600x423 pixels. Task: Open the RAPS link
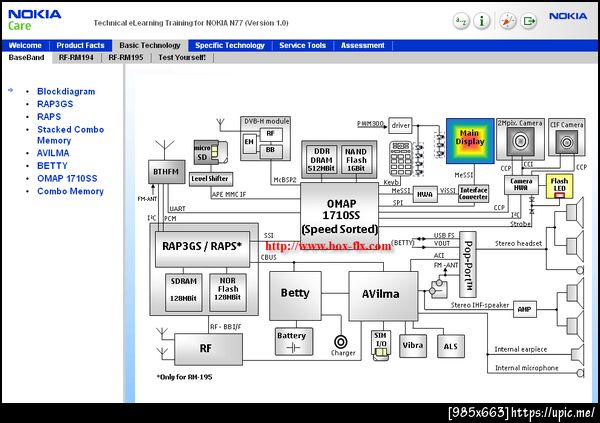tap(49, 117)
